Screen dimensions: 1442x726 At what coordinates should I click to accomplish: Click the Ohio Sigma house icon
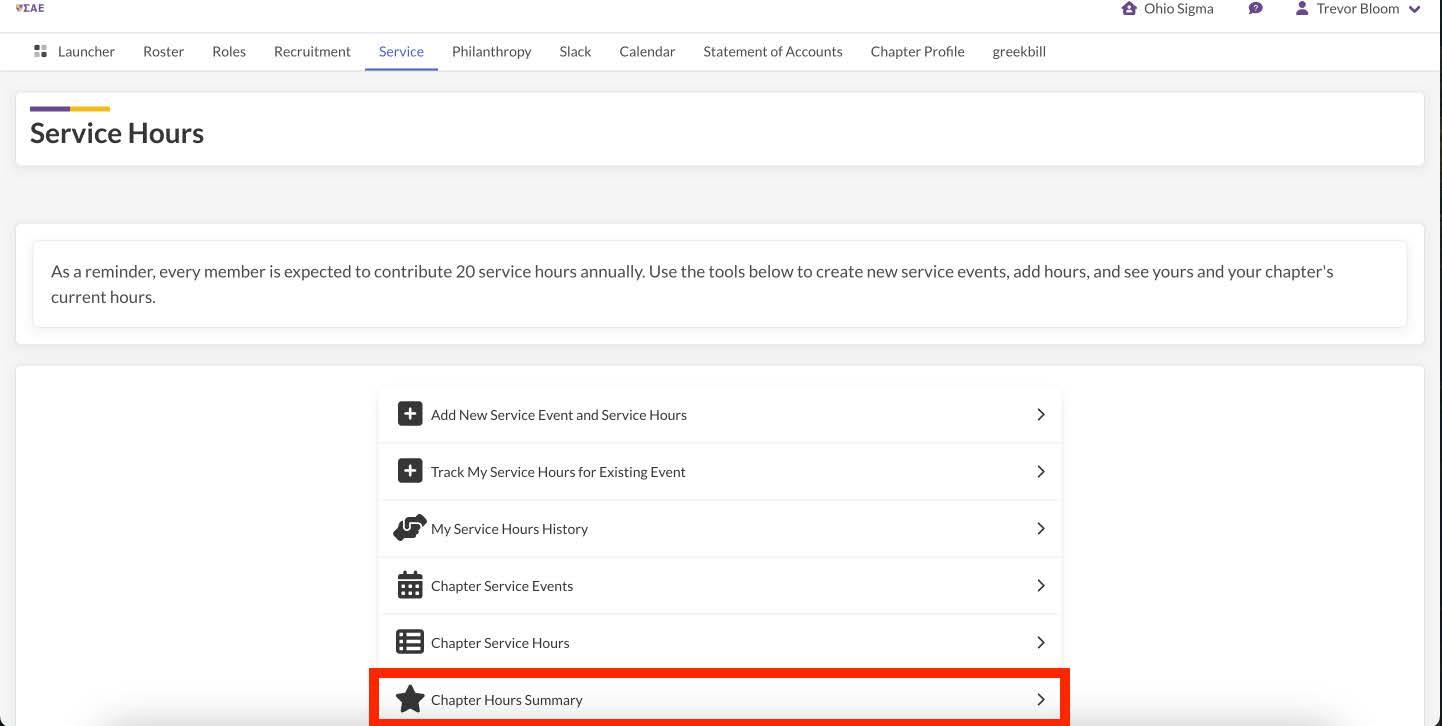point(1129,9)
